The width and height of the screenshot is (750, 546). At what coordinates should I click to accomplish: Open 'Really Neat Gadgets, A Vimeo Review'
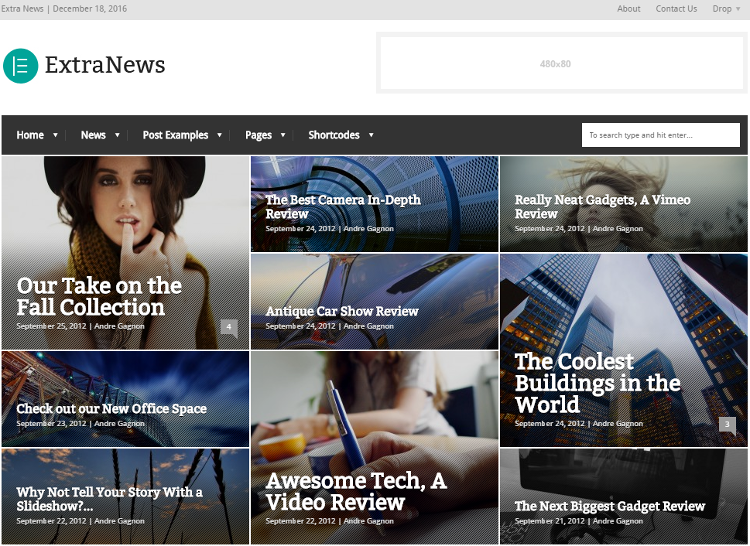[x=602, y=207]
